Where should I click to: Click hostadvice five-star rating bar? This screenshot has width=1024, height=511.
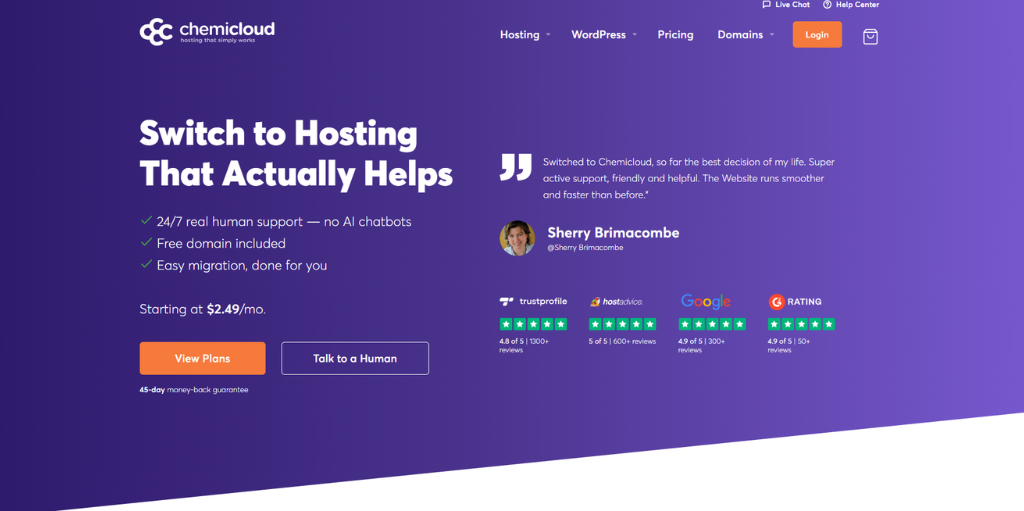(x=622, y=324)
